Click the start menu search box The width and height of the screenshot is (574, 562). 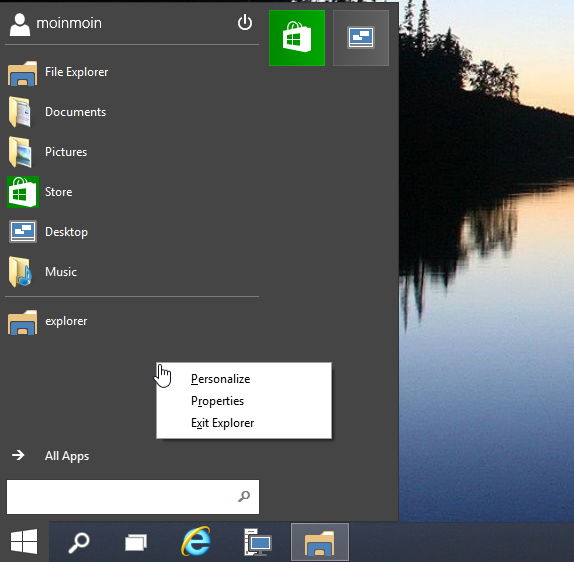(x=133, y=497)
